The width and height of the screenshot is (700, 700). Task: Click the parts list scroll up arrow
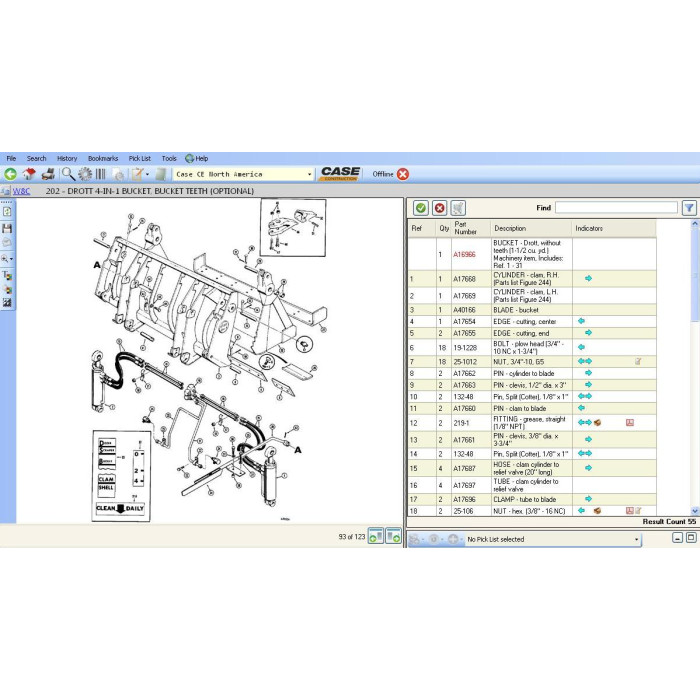point(695,223)
